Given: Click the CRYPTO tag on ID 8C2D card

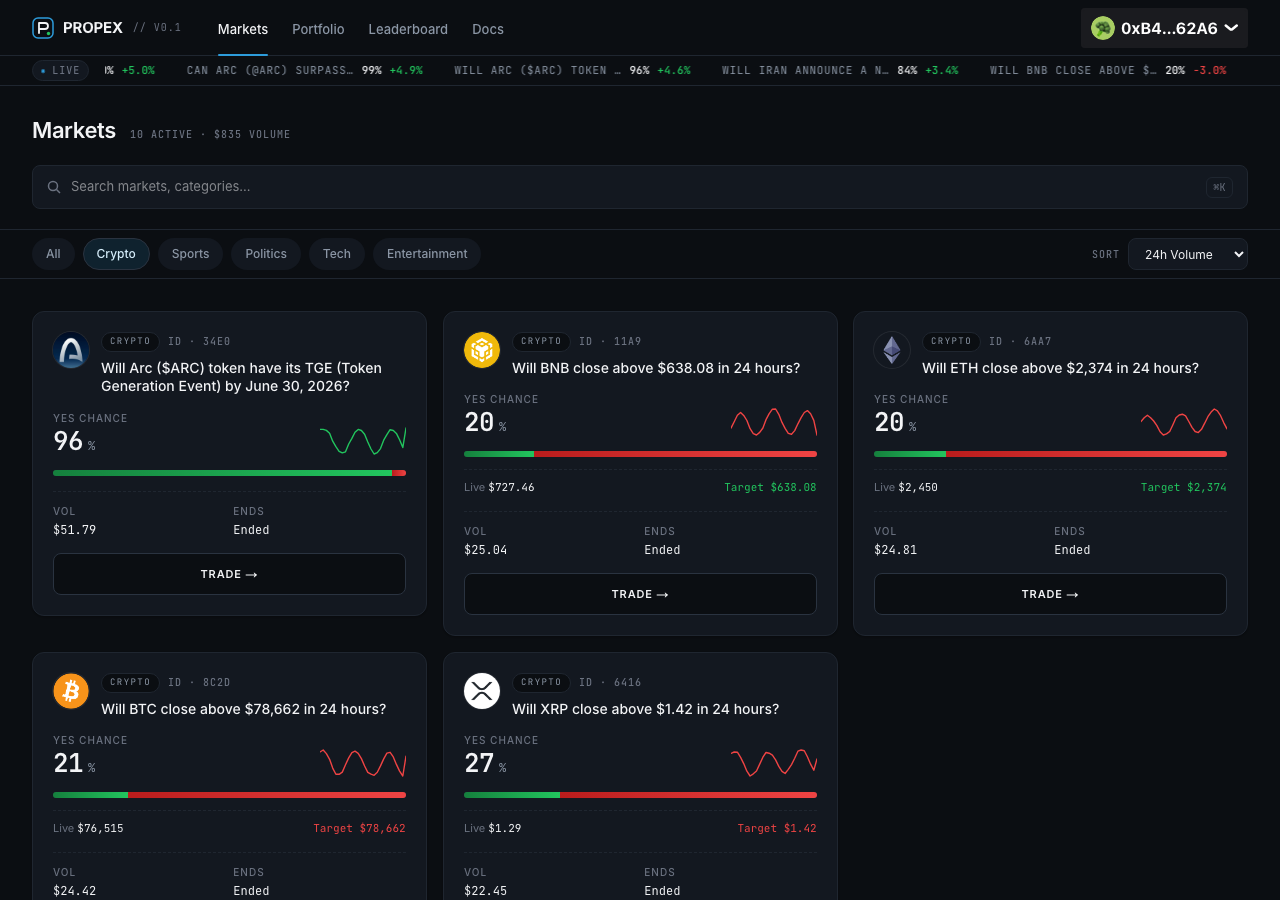Looking at the screenshot, I should tap(130, 682).
